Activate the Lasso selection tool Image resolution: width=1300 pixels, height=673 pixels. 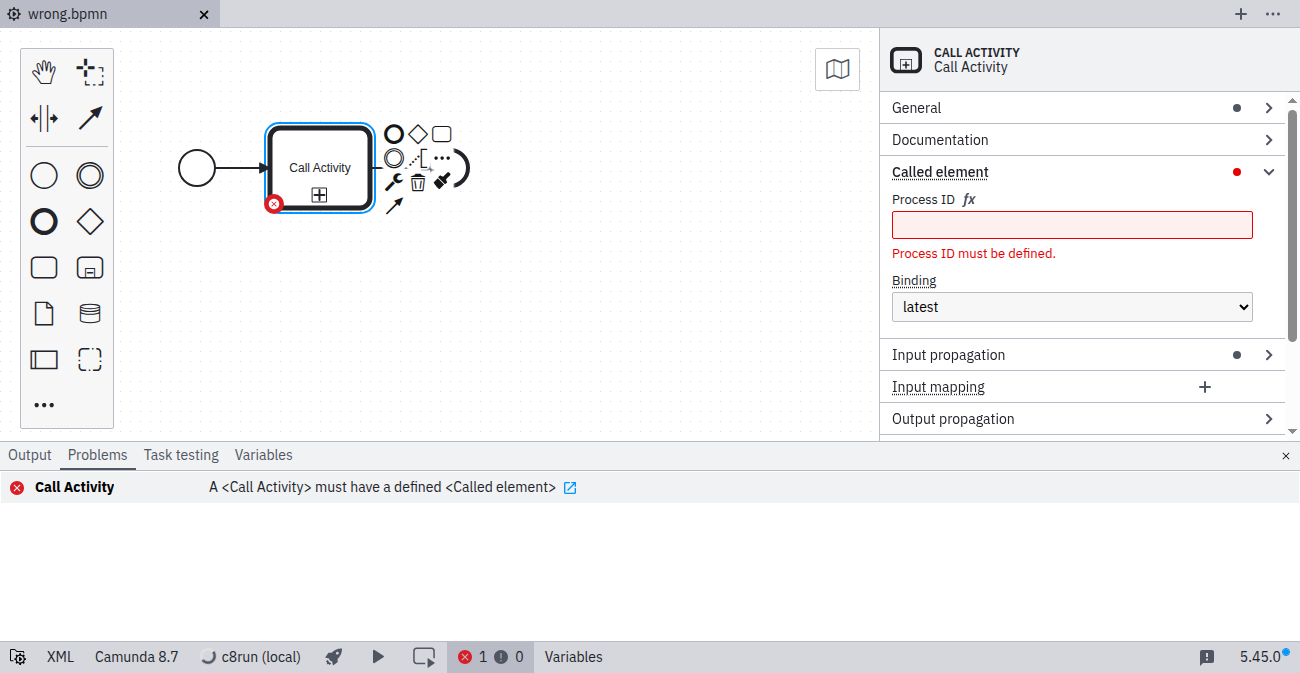[90, 72]
